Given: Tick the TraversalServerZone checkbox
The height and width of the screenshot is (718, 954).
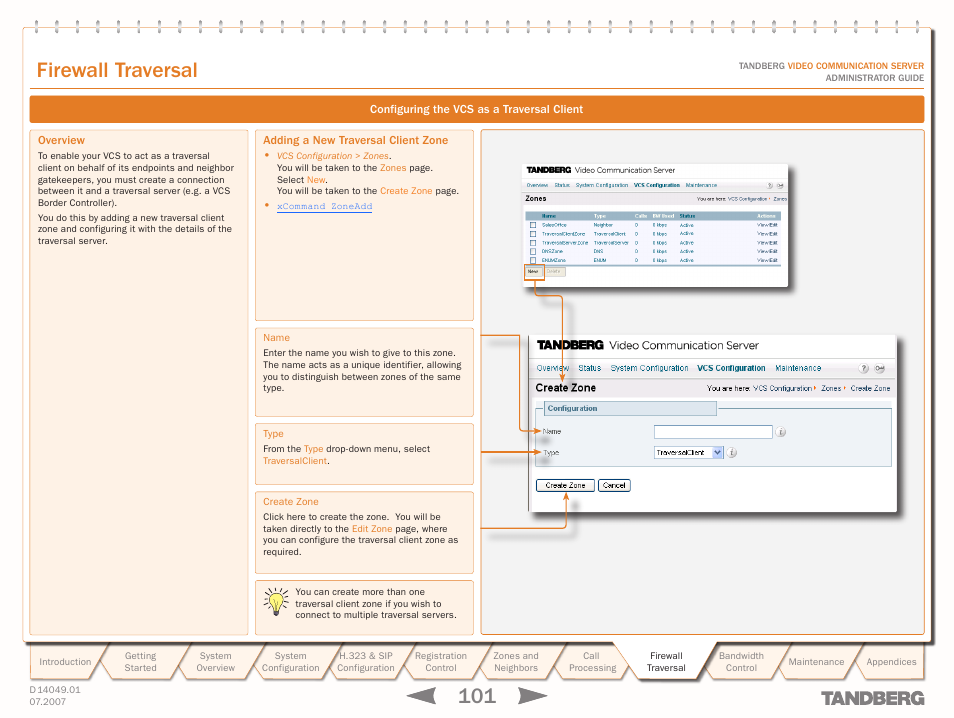Looking at the screenshot, I should coord(533,243).
